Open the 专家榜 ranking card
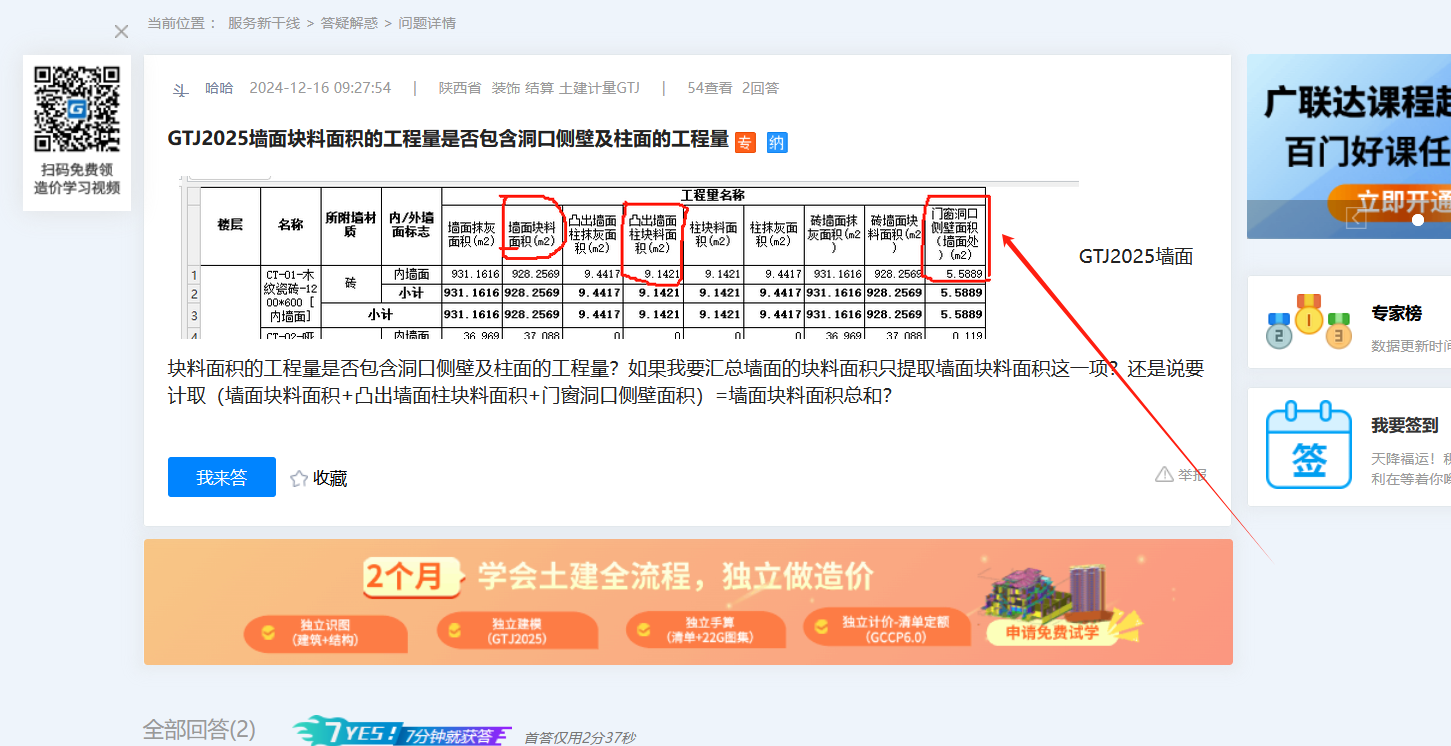The width and height of the screenshot is (1451, 746). click(x=1349, y=322)
